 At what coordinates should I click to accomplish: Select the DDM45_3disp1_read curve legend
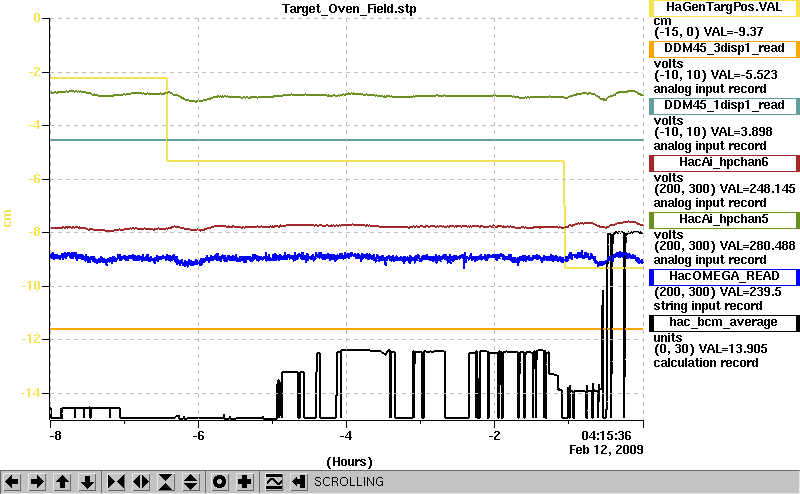pyautogui.click(x=724, y=48)
